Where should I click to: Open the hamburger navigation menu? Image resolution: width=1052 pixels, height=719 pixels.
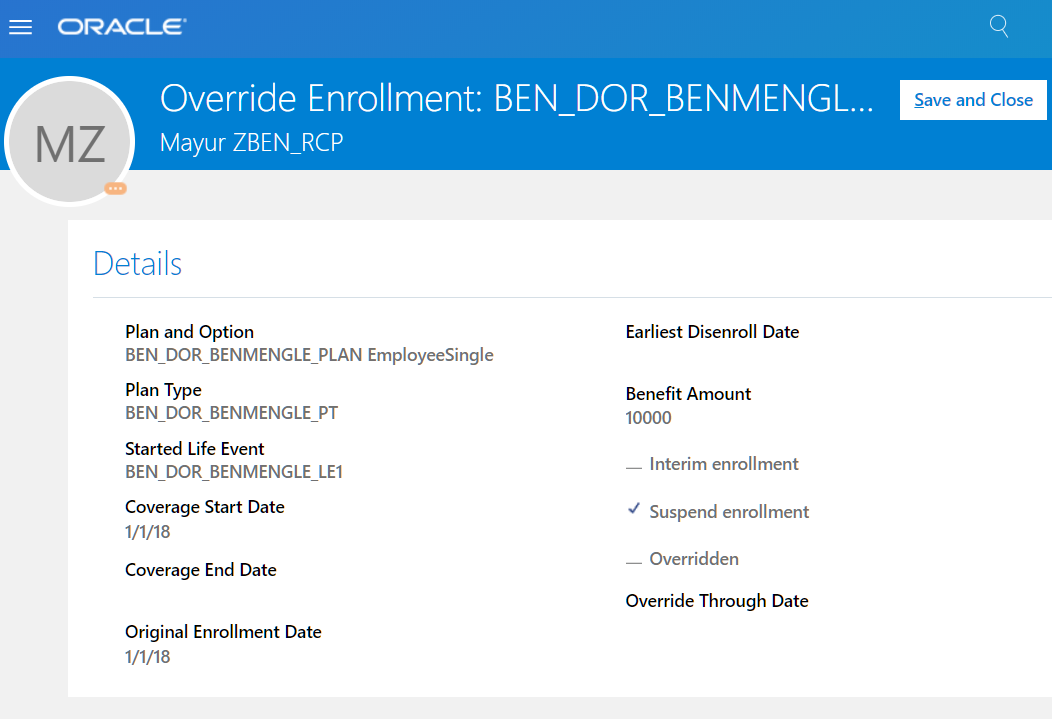[x=20, y=27]
